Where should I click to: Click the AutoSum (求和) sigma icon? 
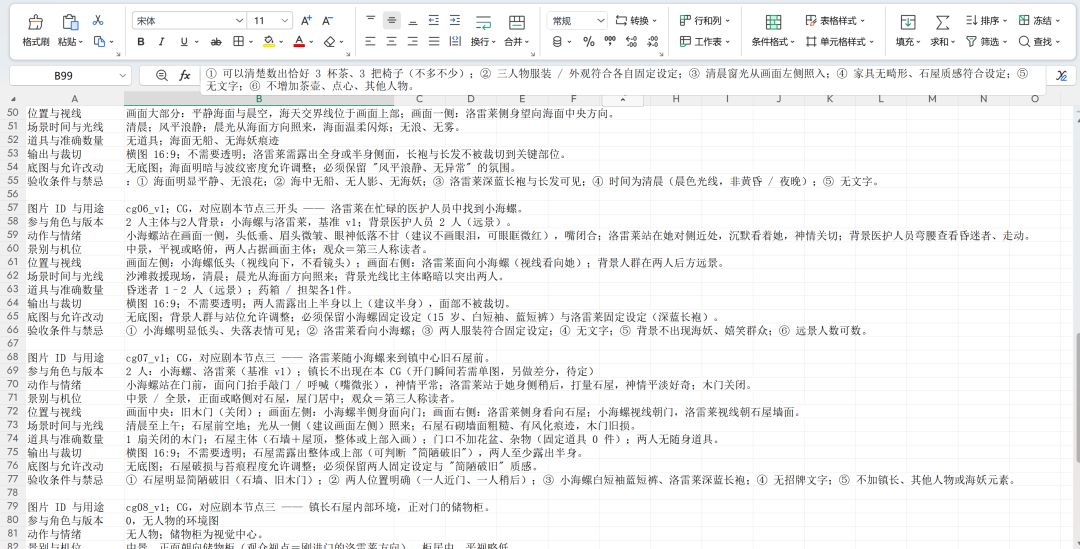tap(942, 23)
